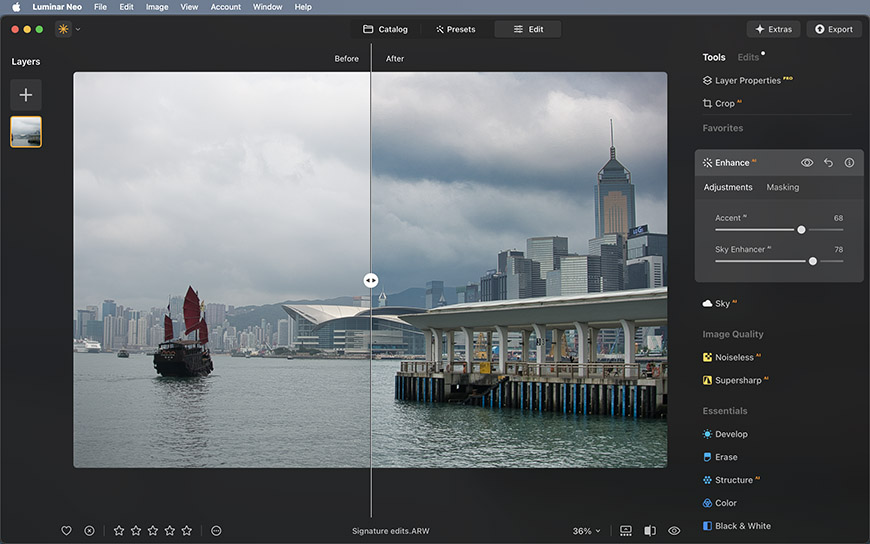Click the Image Quality section label
The image size is (870, 544).
tap(733, 334)
